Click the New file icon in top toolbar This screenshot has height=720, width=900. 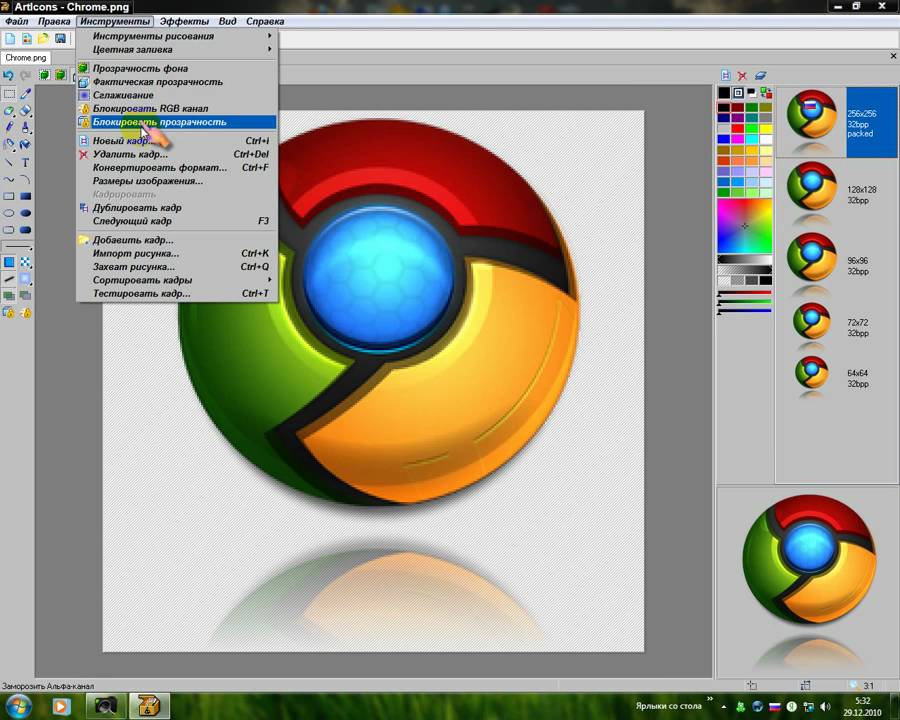pos(10,38)
